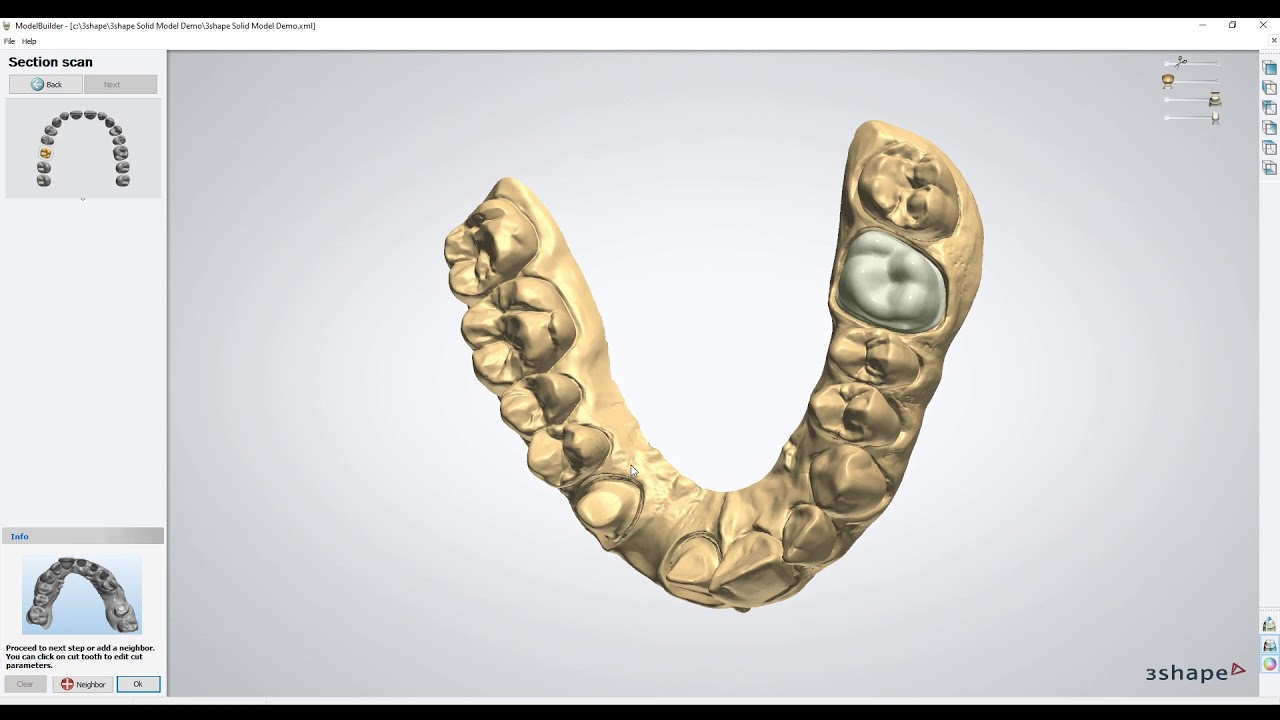Open the File menu

pyautogui.click(x=9, y=41)
